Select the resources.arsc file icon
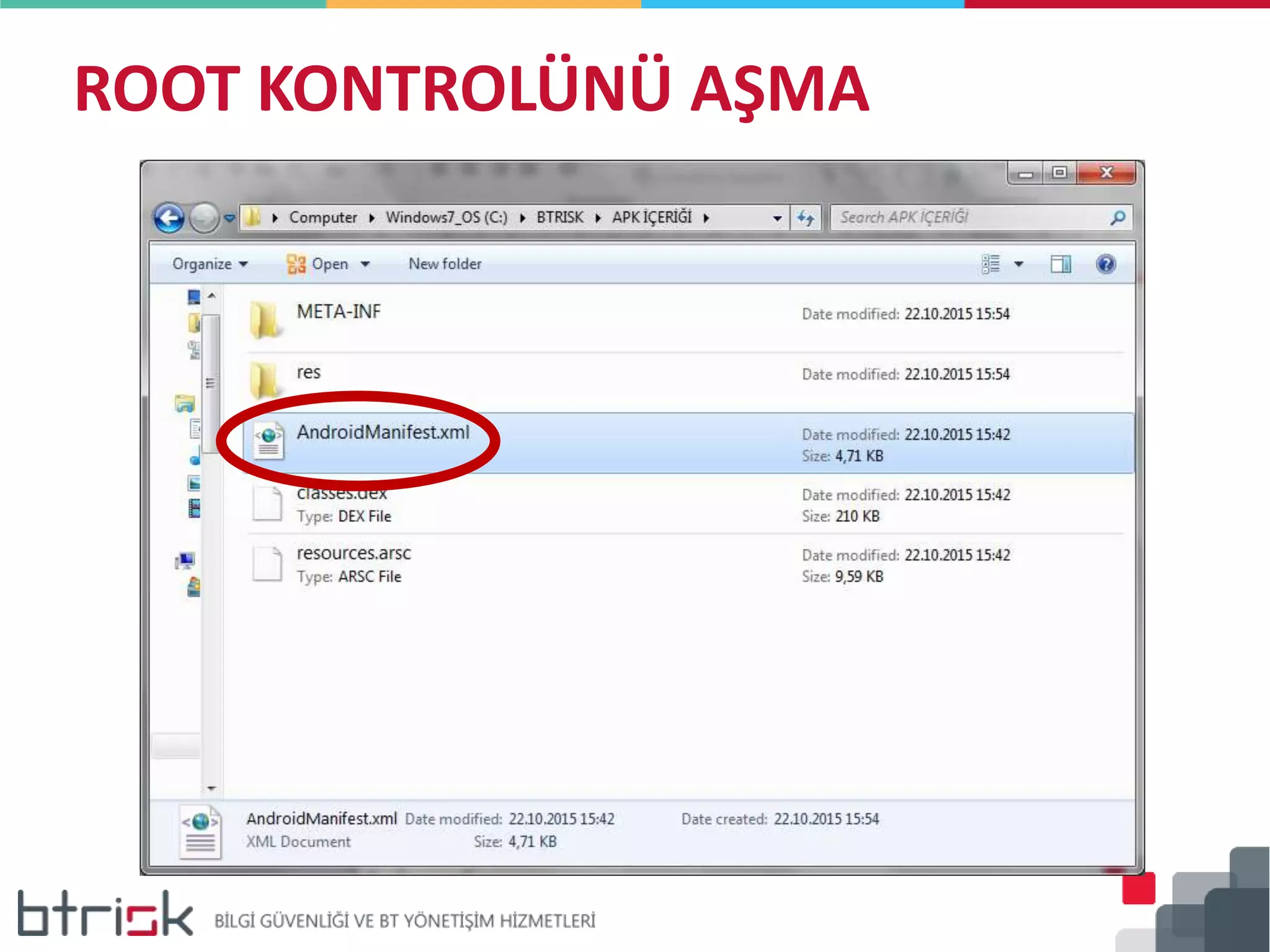 pos(267,563)
